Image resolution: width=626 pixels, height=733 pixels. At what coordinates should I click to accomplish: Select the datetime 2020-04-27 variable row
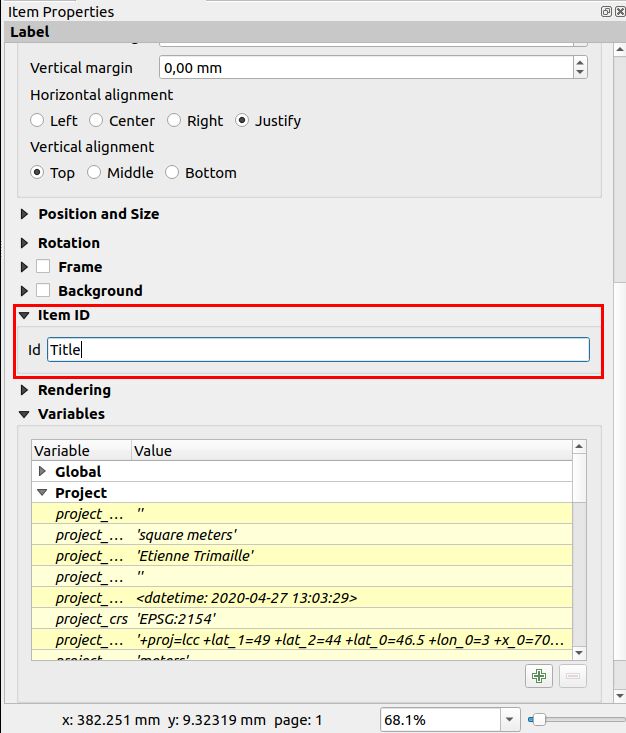pyautogui.click(x=302, y=597)
